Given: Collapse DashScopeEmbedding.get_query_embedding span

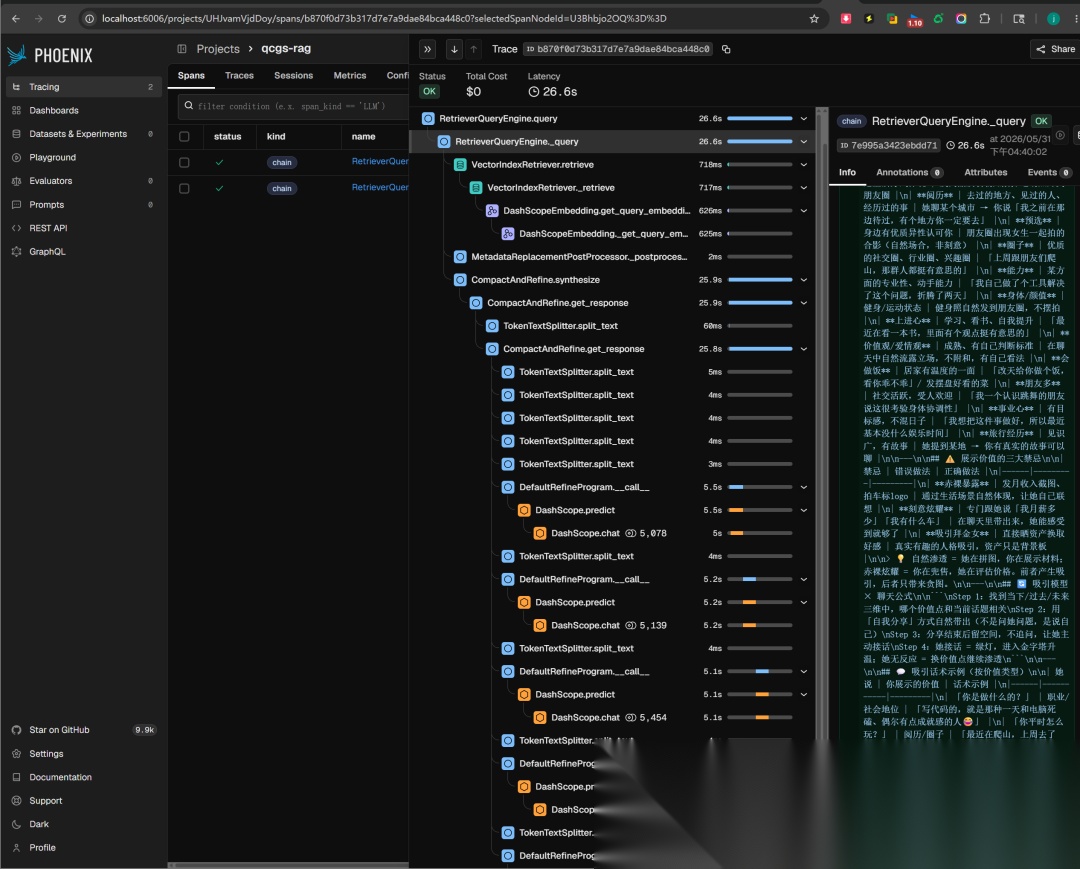Looking at the screenshot, I should click(804, 211).
